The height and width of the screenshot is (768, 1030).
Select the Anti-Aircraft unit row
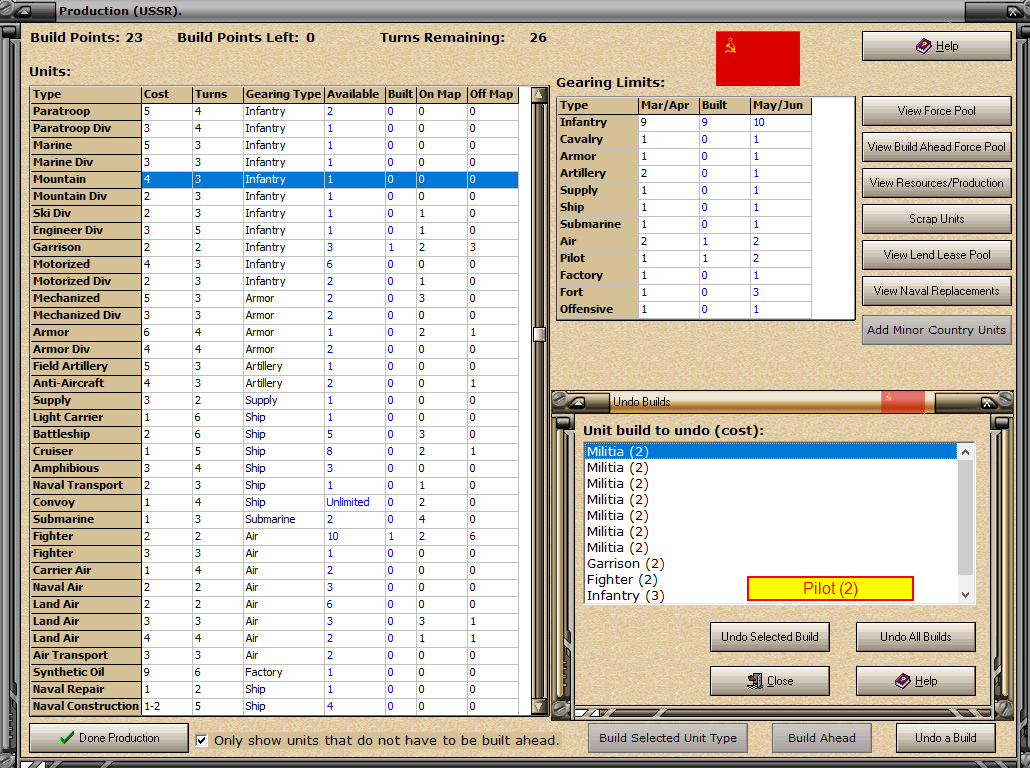(x=275, y=383)
